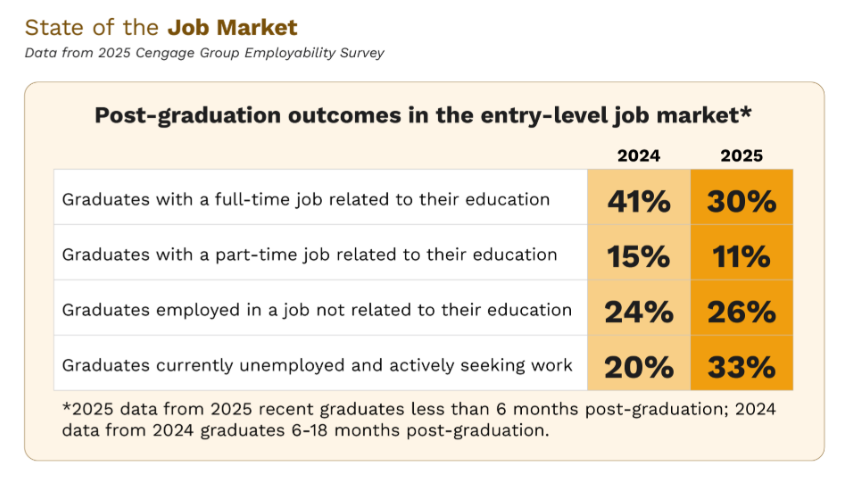Click the footnote about less than 6 months post-graduation
Viewport: 851px width, 480px height.
(x=419, y=410)
